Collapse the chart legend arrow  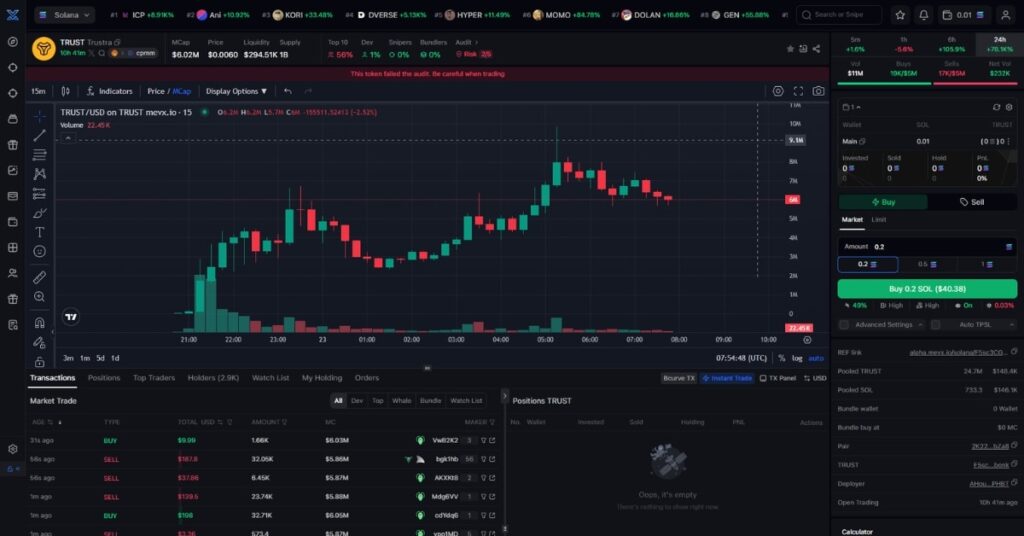coord(68,138)
